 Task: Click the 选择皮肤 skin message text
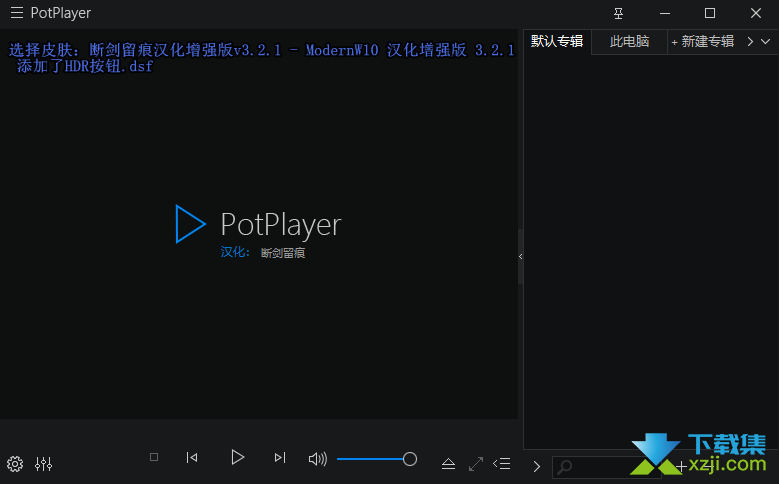pos(262,58)
